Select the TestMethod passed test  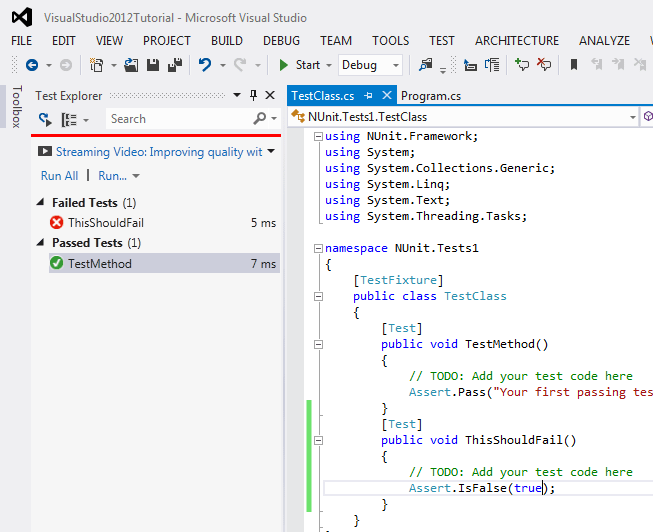point(164,263)
